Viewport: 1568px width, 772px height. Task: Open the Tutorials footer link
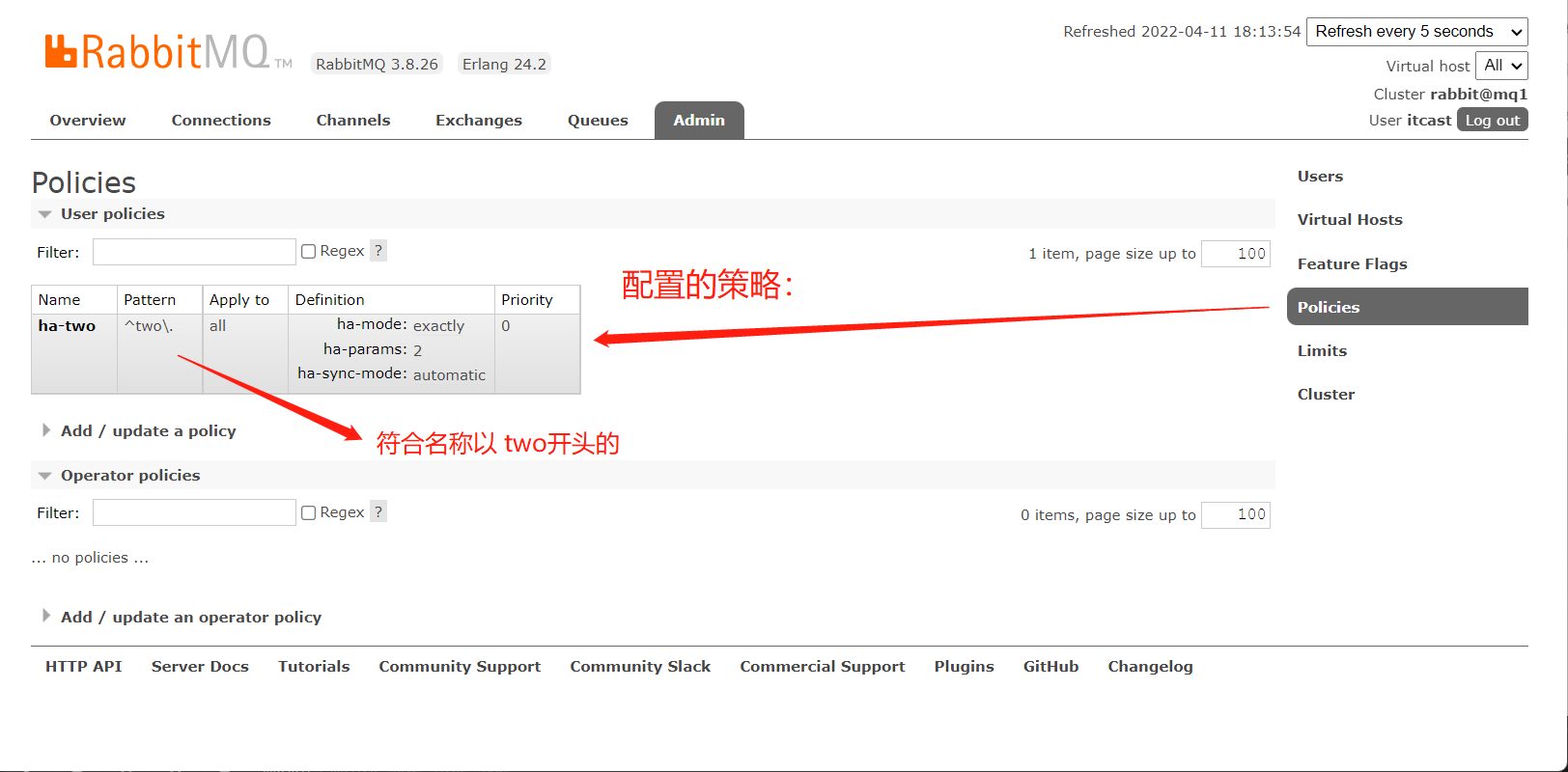click(314, 667)
